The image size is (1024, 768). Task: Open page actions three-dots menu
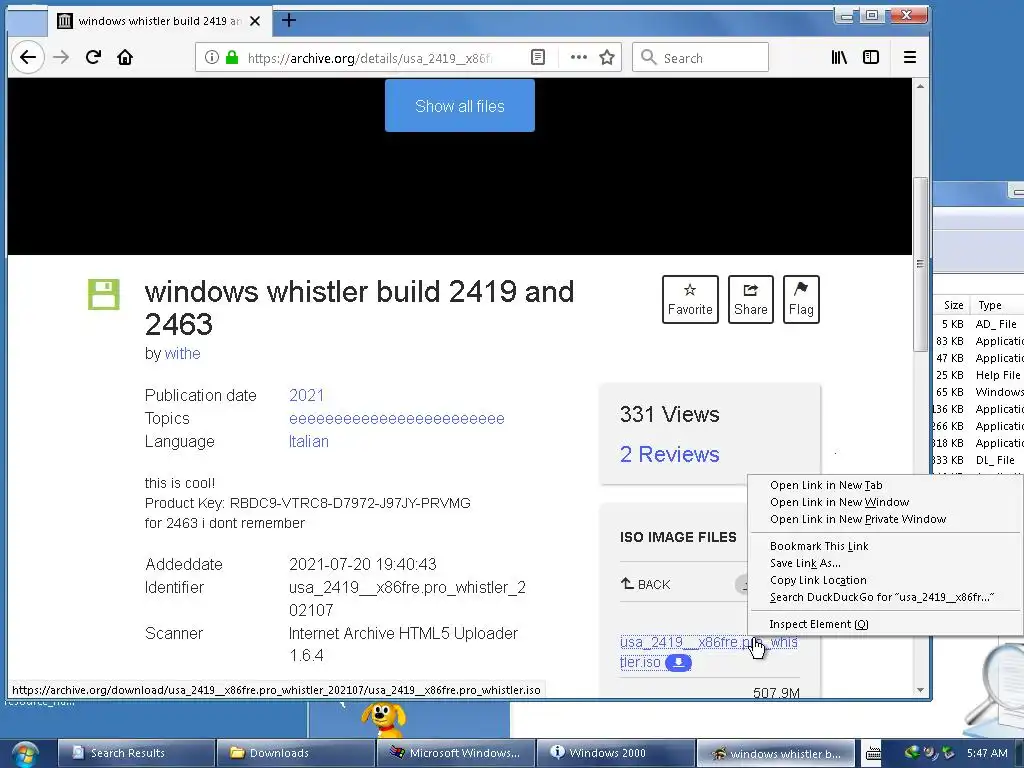coord(579,57)
